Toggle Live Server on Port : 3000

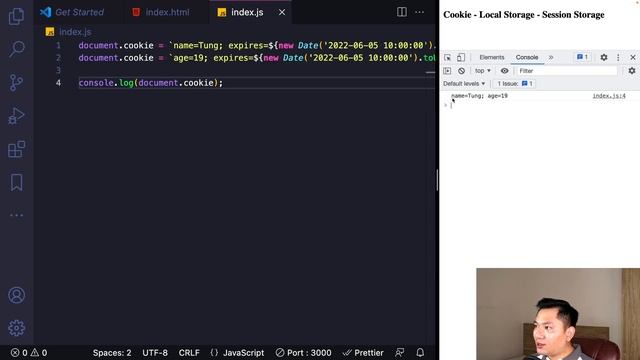303,353
